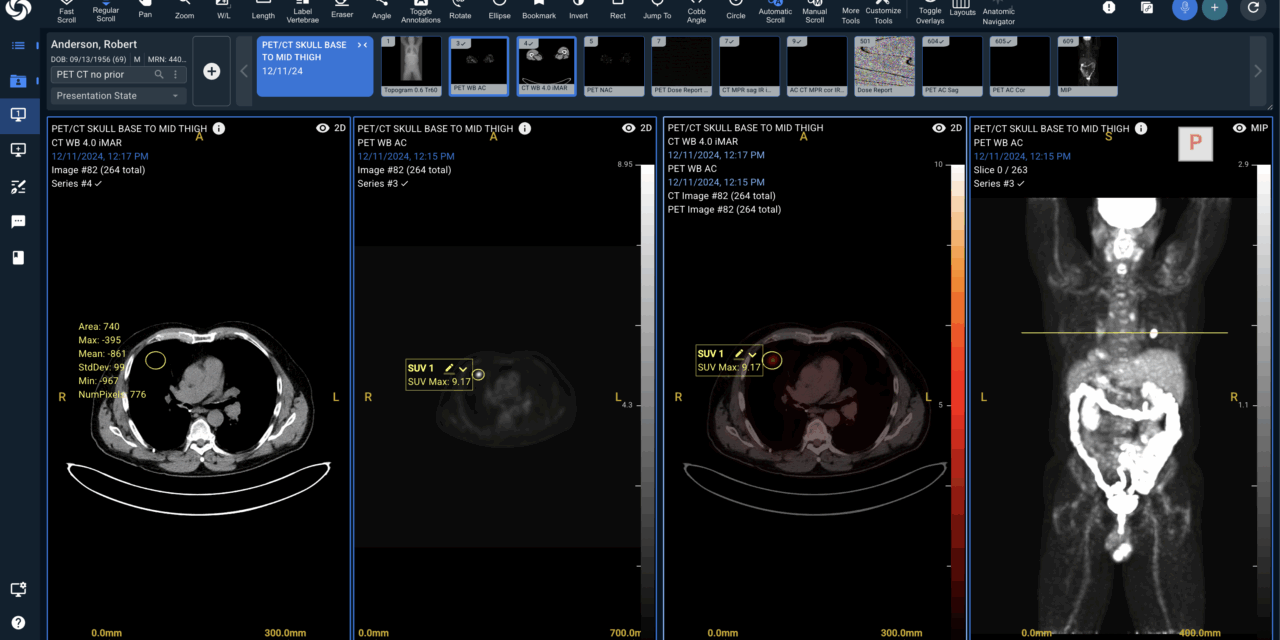
Task: Click the plus button next to patient search
Action: point(211,72)
